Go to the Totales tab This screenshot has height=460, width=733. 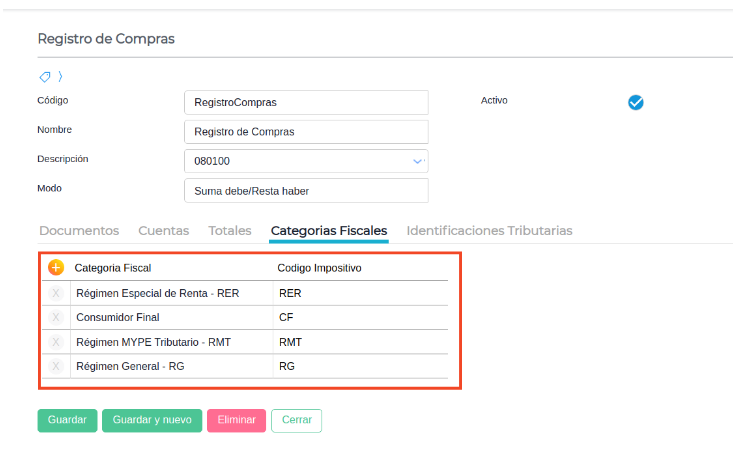point(230,231)
